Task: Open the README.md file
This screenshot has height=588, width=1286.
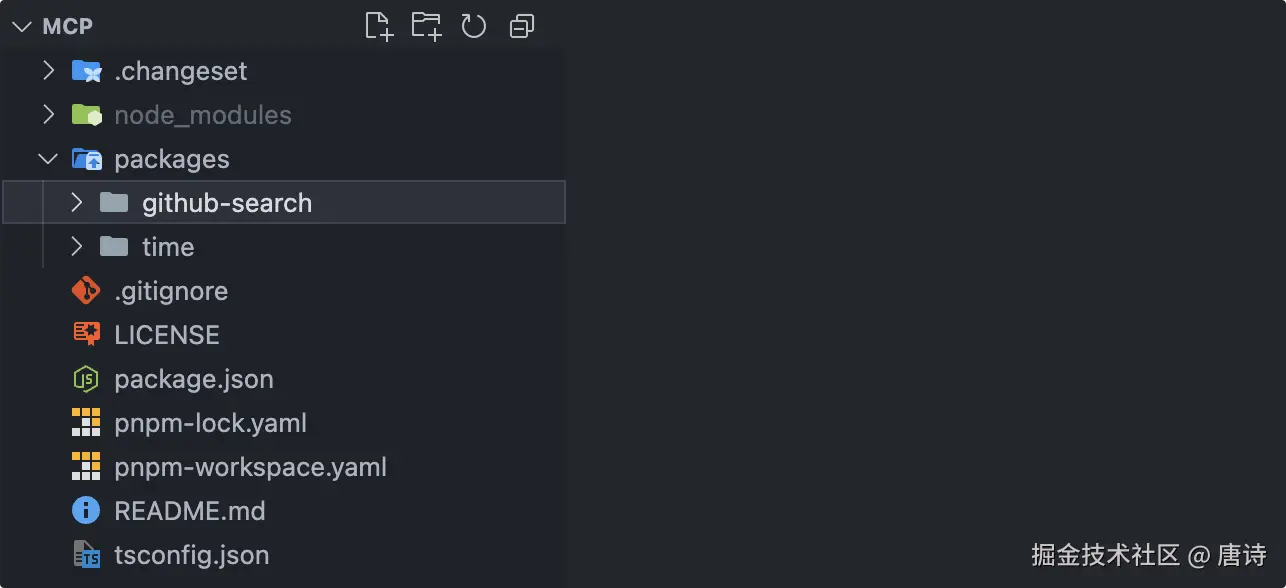Action: (x=190, y=511)
